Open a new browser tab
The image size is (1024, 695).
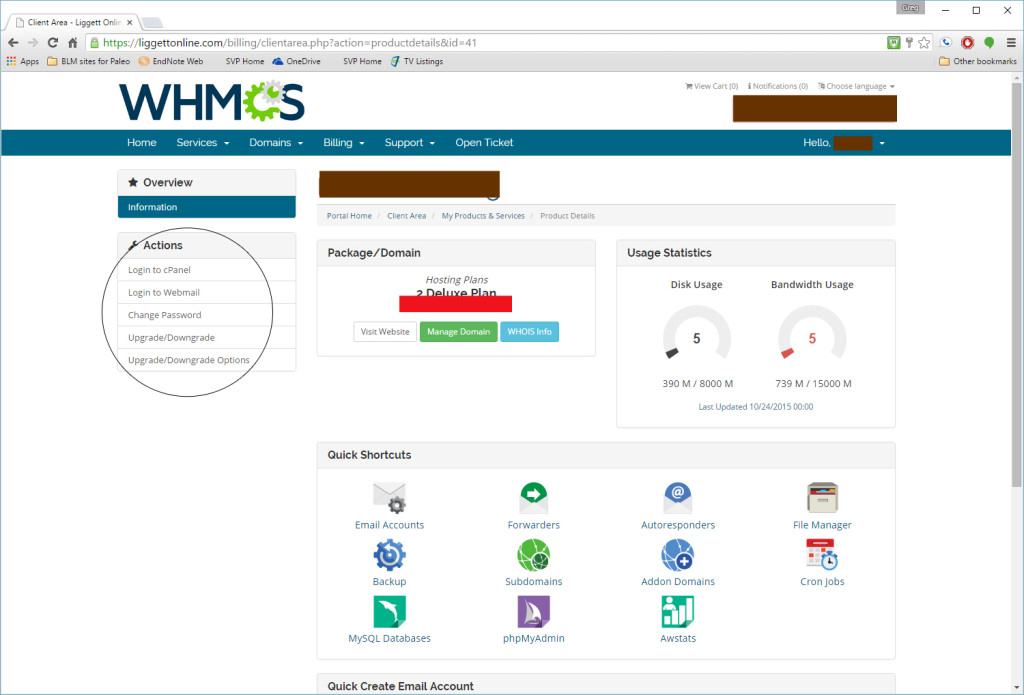point(152,22)
